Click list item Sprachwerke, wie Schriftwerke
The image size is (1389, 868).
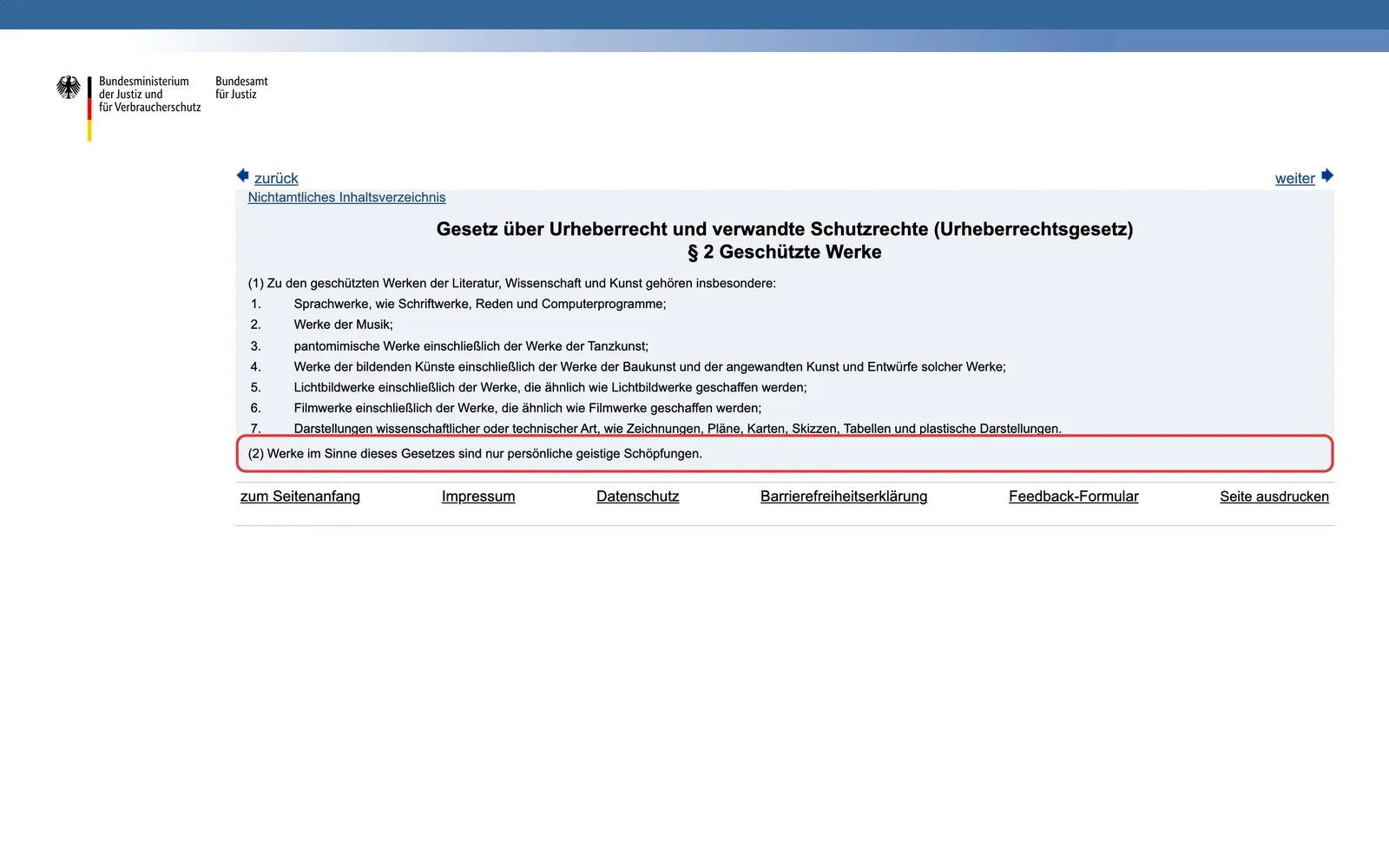(480, 304)
